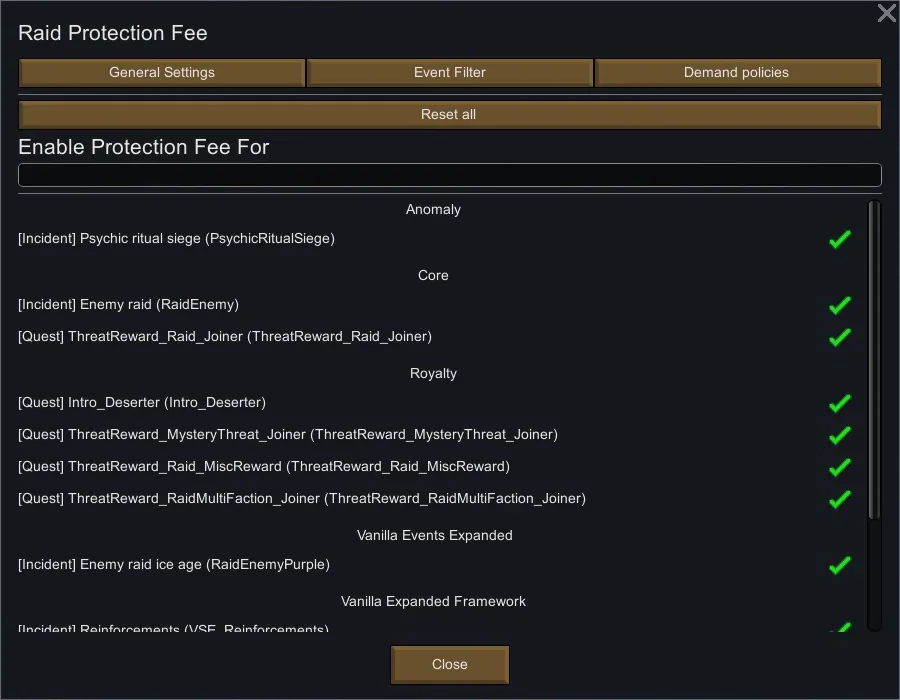Uncheck ThreatReward_RaidMultiFaction_Joiner checkmark
The image size is (900, 700).
pos(839,499)
